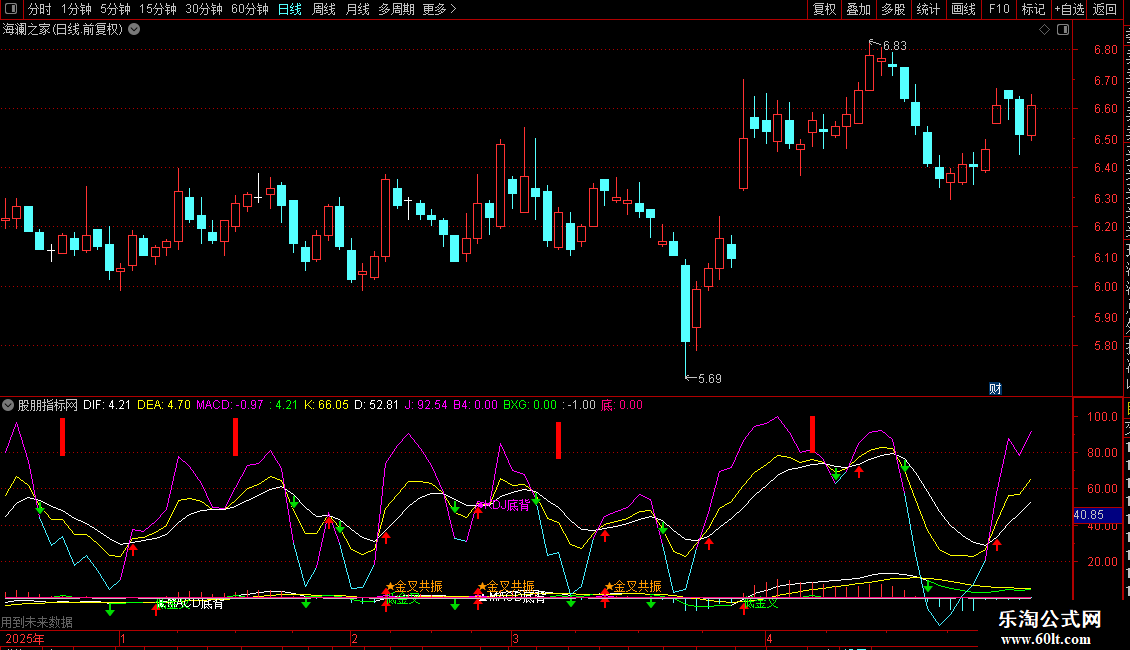The image size is (1130, 650).
Task: Click the 标记 mark button
Action: click(1033, 9)
